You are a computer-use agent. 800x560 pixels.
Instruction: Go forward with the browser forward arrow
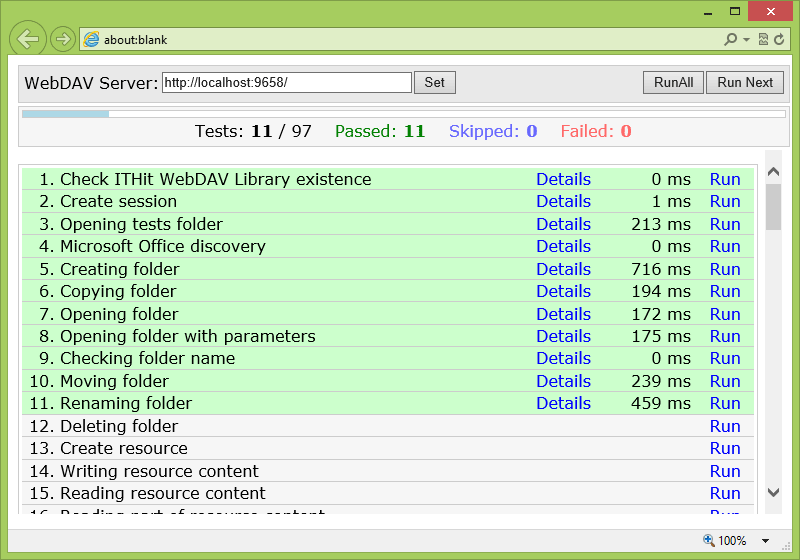pos(63,39)
